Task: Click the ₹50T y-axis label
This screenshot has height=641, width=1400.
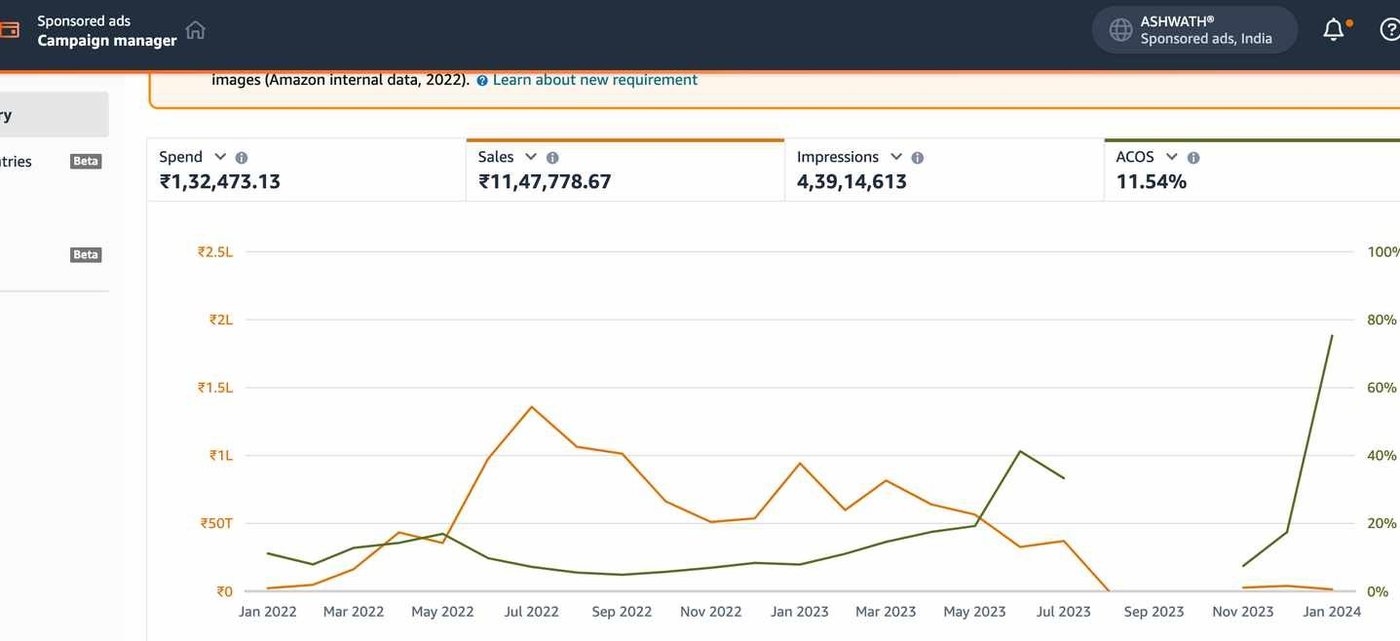Action: pos(215,524)
